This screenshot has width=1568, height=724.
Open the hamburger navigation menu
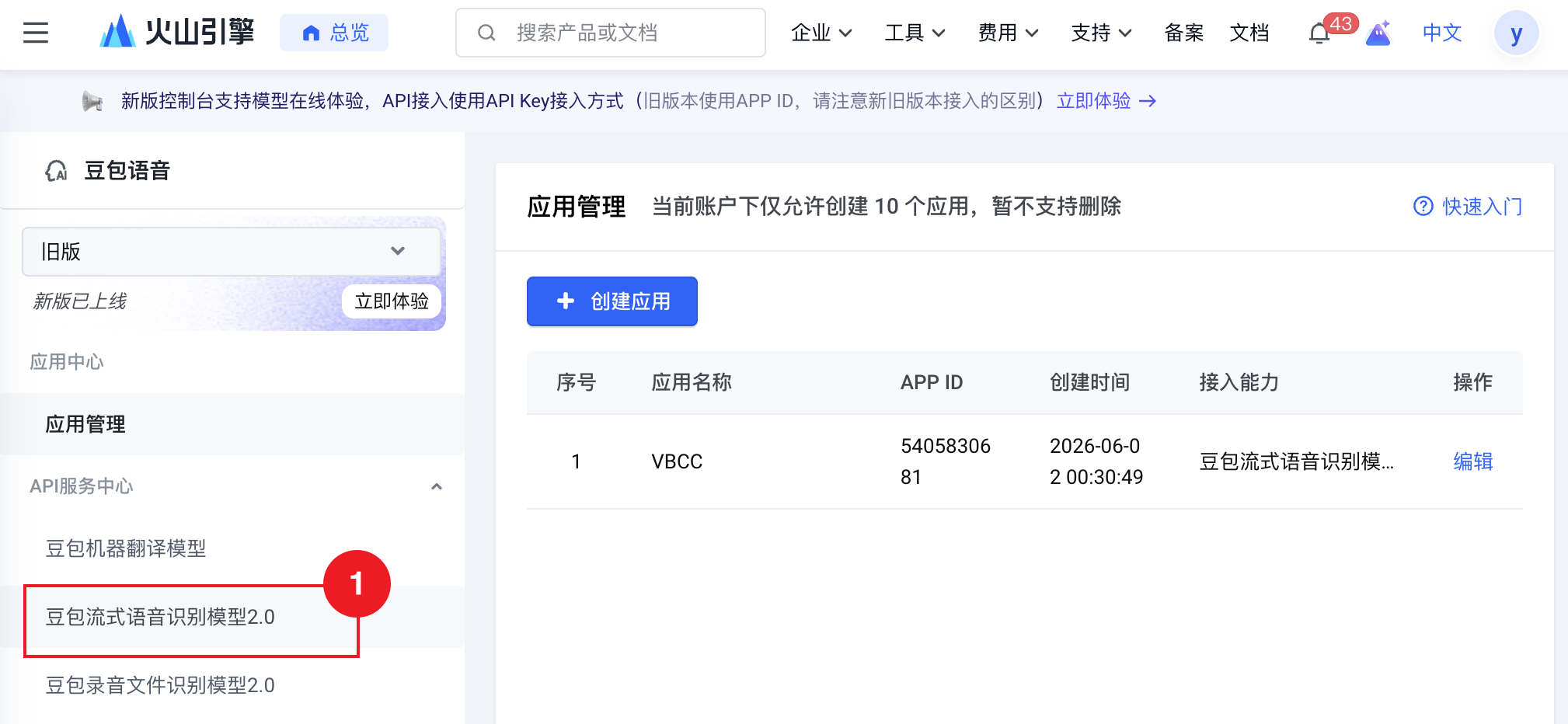pos(36,33)
